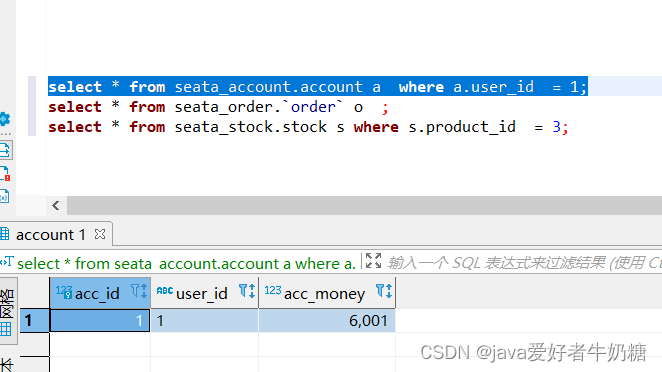Click the result query text 'select * from seata_account.account'

tap(186, 263)
